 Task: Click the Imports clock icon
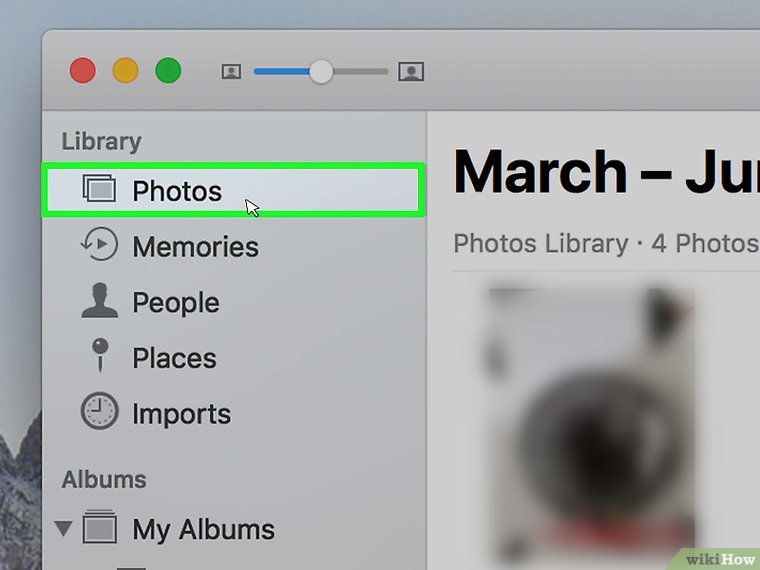pyautogui.click(x=99, y=413)
